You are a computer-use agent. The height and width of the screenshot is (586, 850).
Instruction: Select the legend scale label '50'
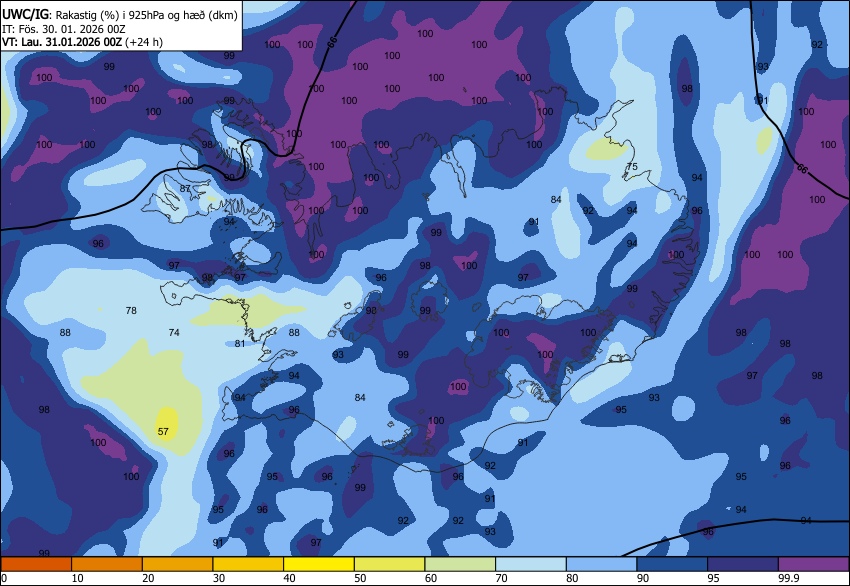click(360, 578)
